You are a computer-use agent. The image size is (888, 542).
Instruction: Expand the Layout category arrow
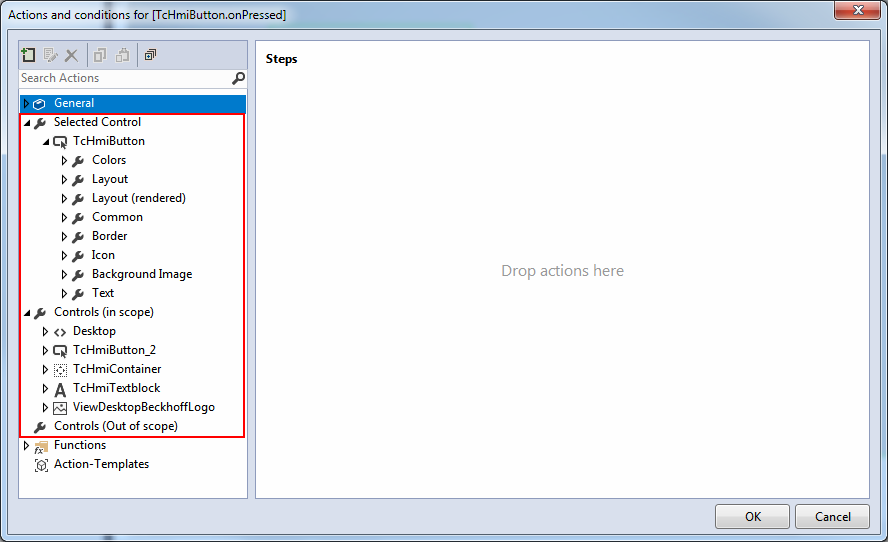[64, 180]
